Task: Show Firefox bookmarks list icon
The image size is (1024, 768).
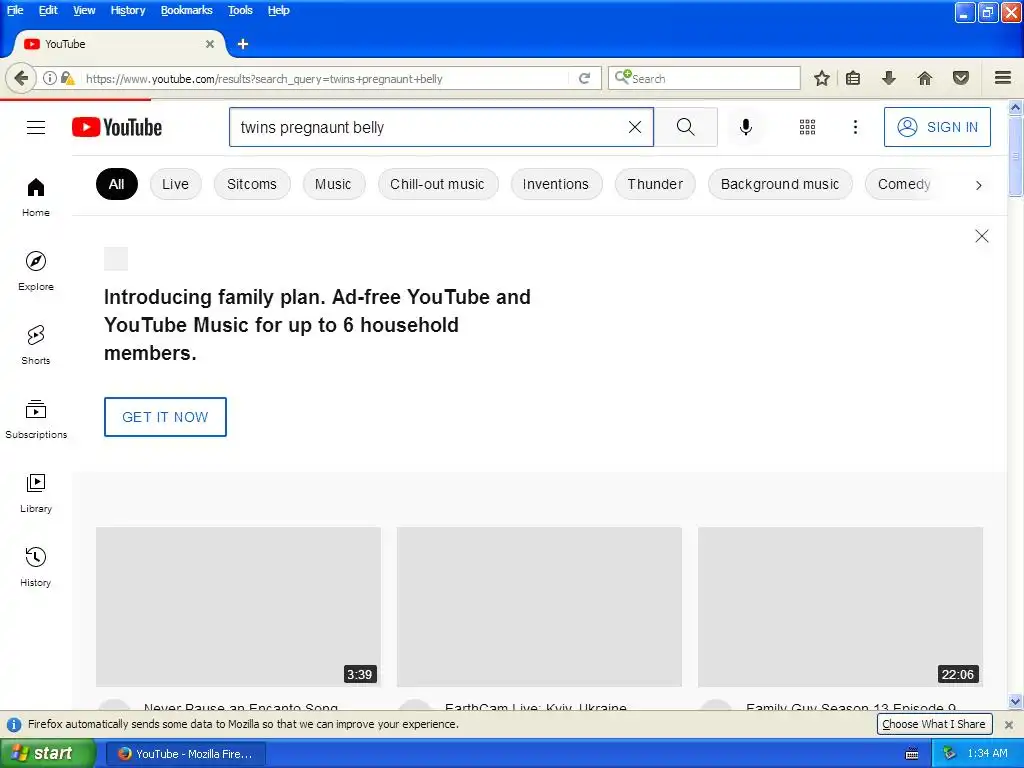Action: tap(853, 78)
